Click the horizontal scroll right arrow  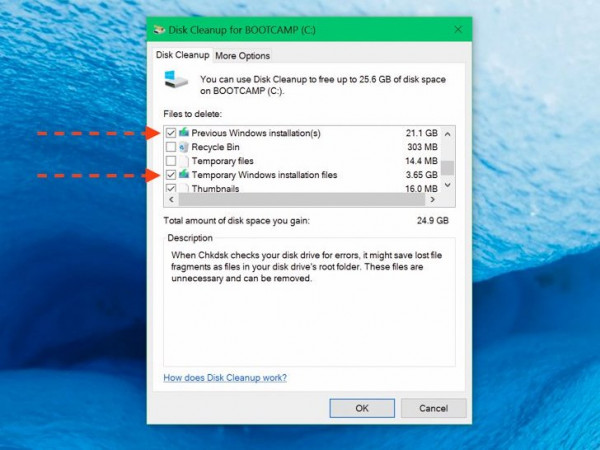(432, 199)
